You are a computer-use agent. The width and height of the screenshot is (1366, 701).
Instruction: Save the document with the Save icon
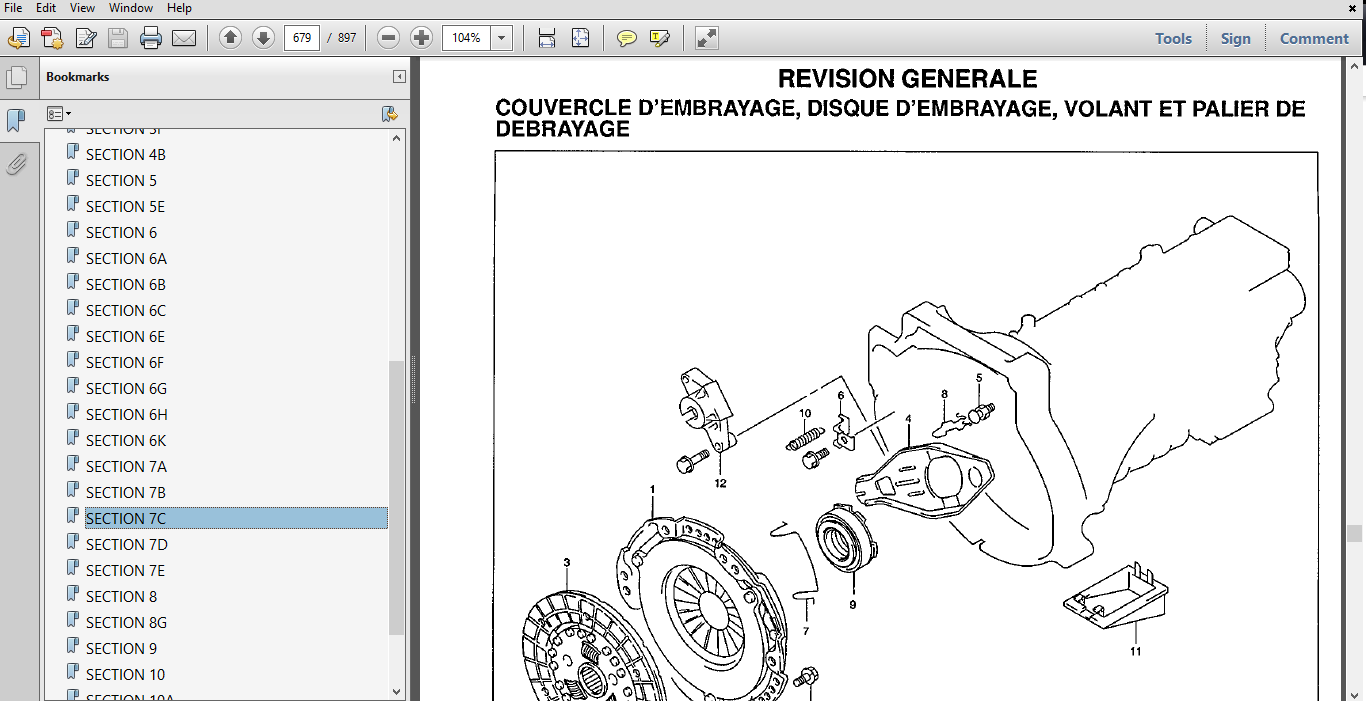[119, 38]
